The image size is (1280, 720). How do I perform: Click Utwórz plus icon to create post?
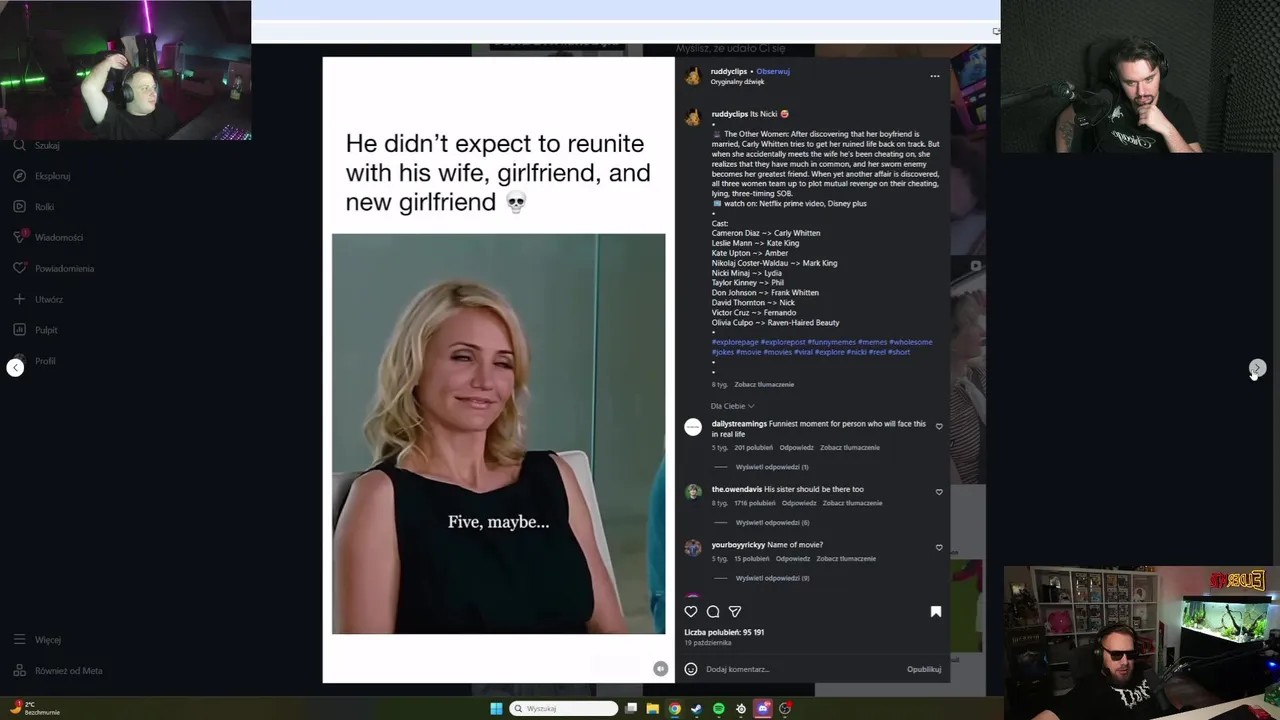point(19,299)
